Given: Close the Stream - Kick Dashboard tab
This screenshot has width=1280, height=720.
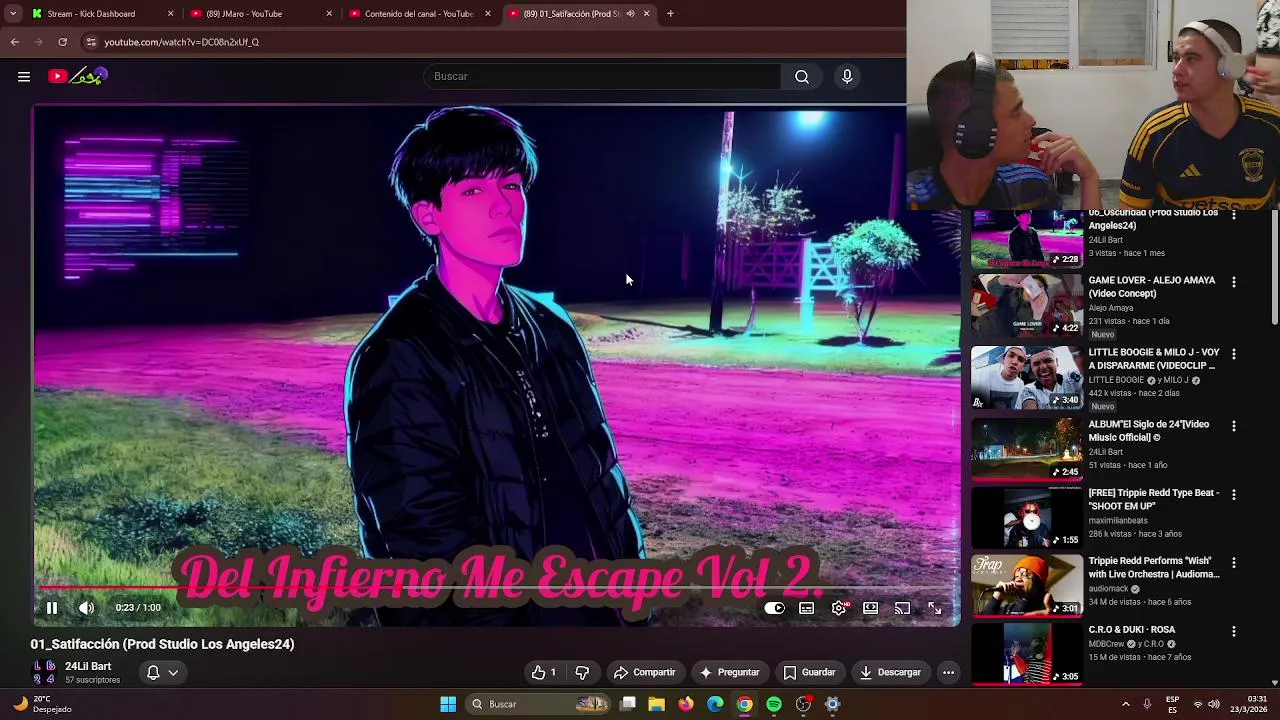Looking at the screenshot, I should (170, 14).
